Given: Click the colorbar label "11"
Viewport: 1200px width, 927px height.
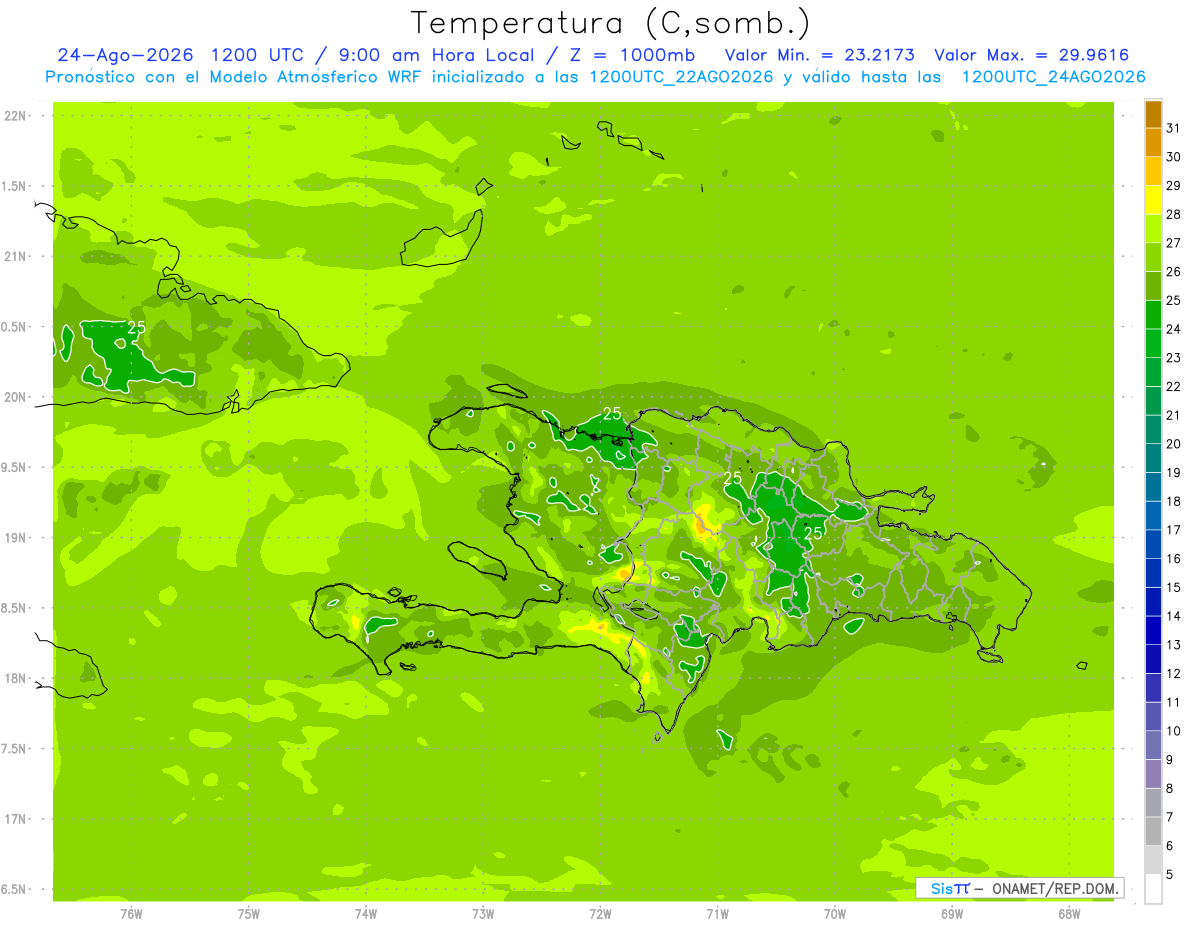Looking at the screenshot, I should (1174, 702).
